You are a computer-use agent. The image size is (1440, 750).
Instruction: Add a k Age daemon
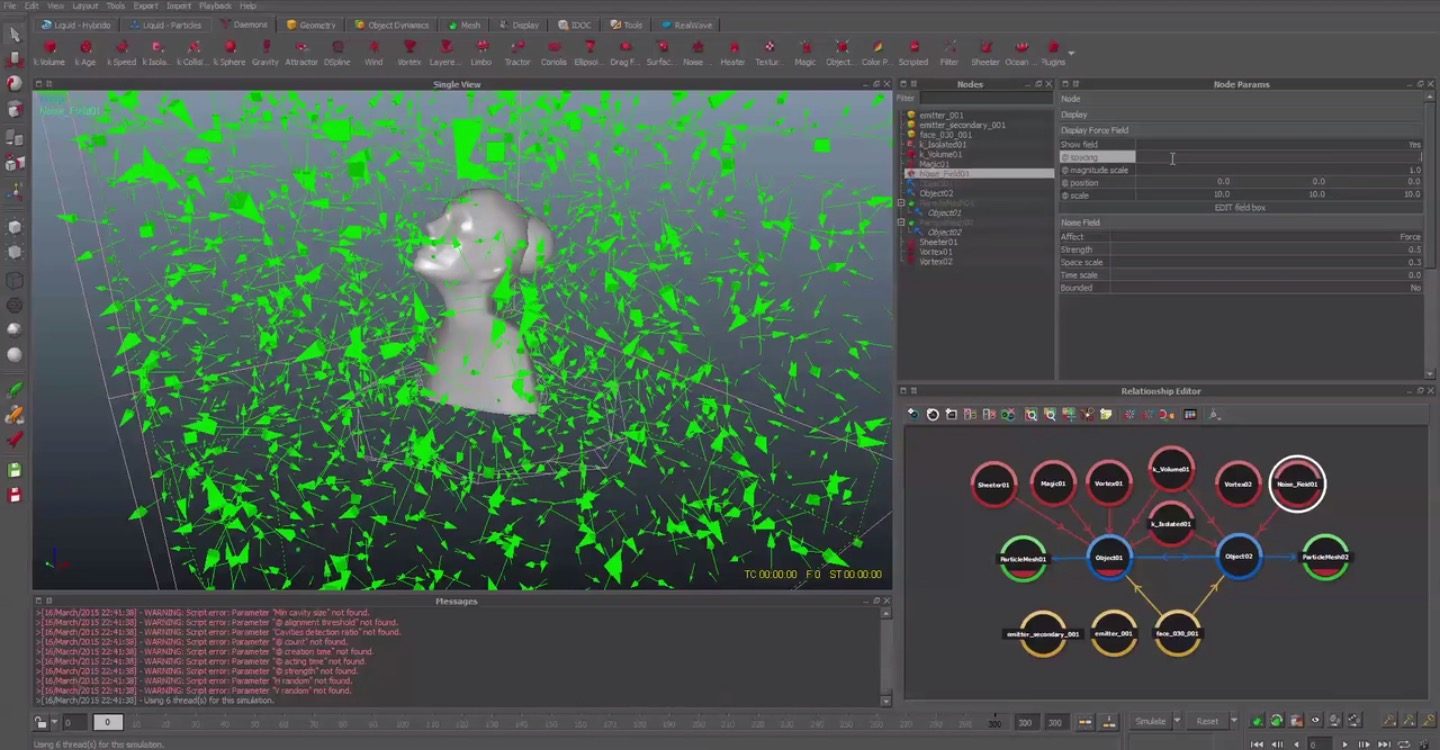coord(85,52)
